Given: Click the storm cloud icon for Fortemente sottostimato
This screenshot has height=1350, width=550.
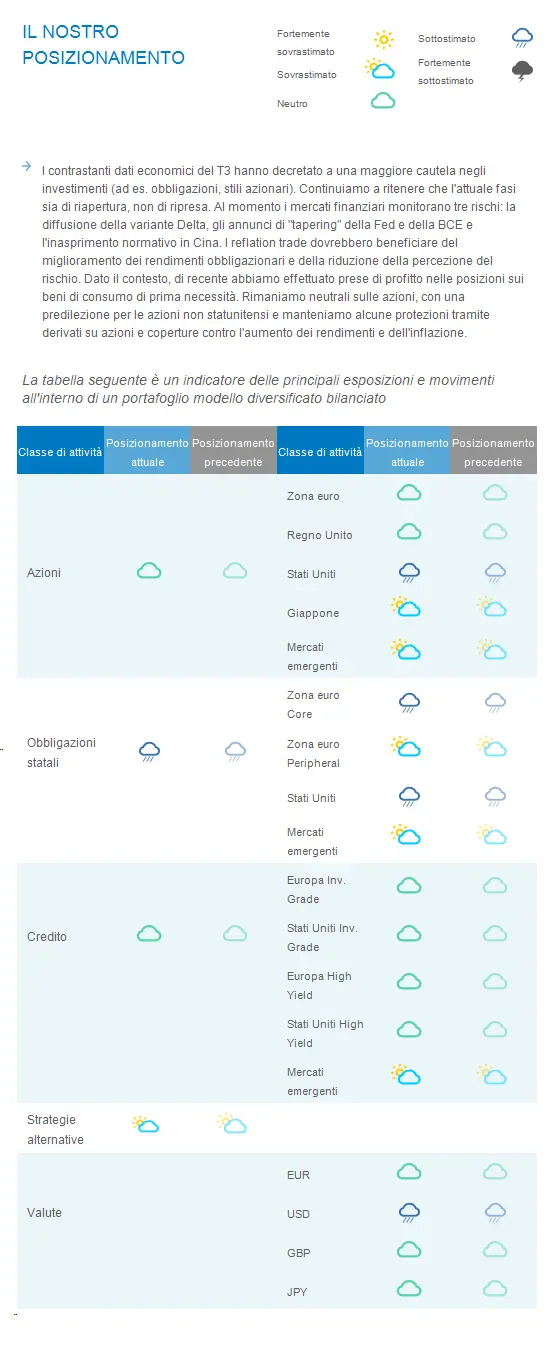Looking at the screenshot, I should pyautogui.click(x=522, y=70).
